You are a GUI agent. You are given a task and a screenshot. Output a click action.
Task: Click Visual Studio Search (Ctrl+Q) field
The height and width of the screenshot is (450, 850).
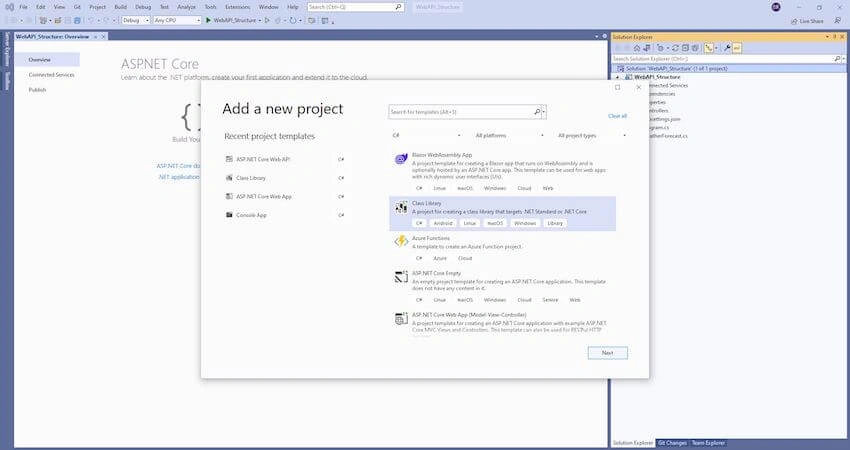pyautogui.click(x=351, y=7)
